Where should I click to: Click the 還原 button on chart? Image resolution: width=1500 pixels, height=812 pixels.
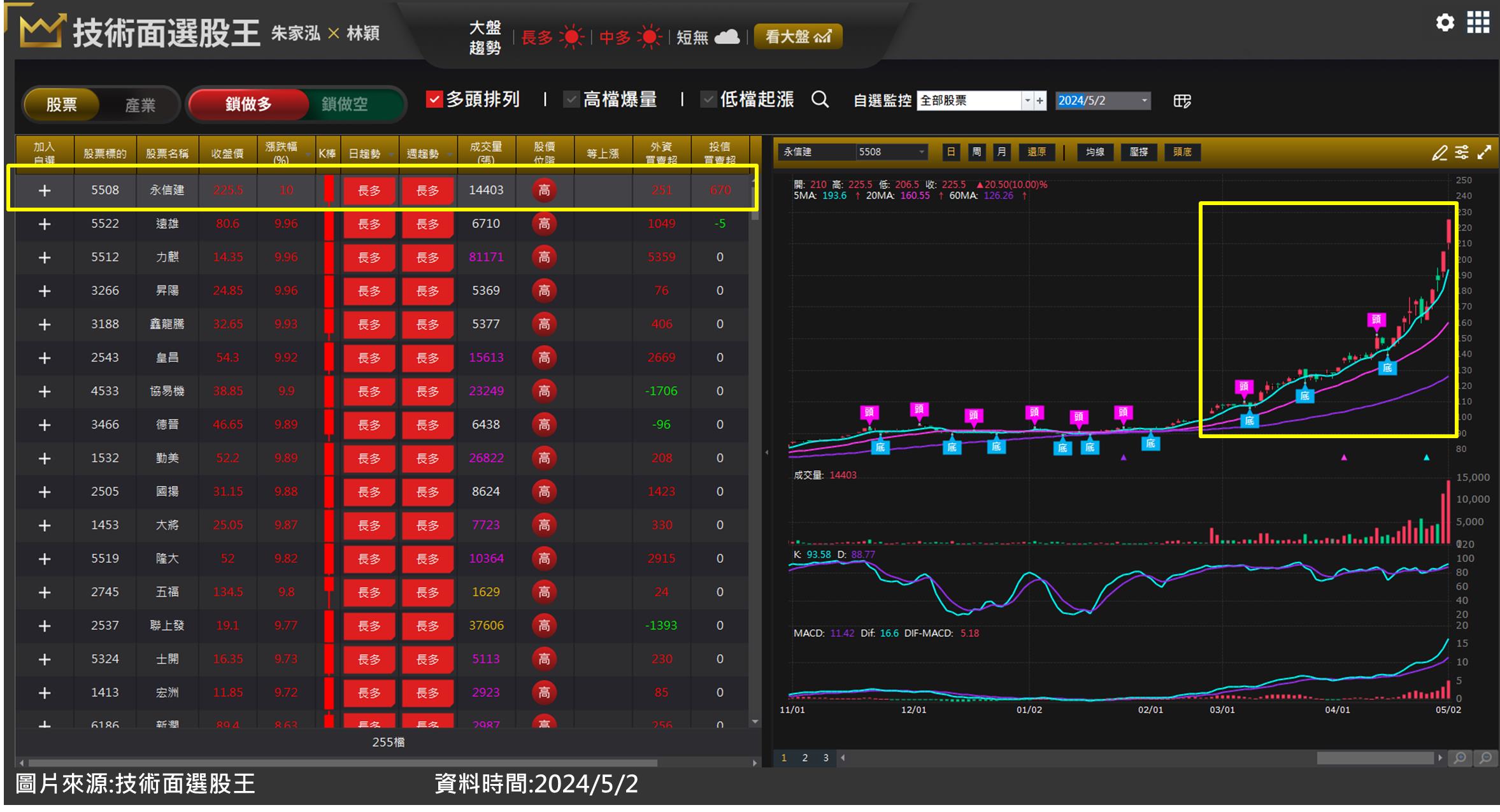point(1036,152)
